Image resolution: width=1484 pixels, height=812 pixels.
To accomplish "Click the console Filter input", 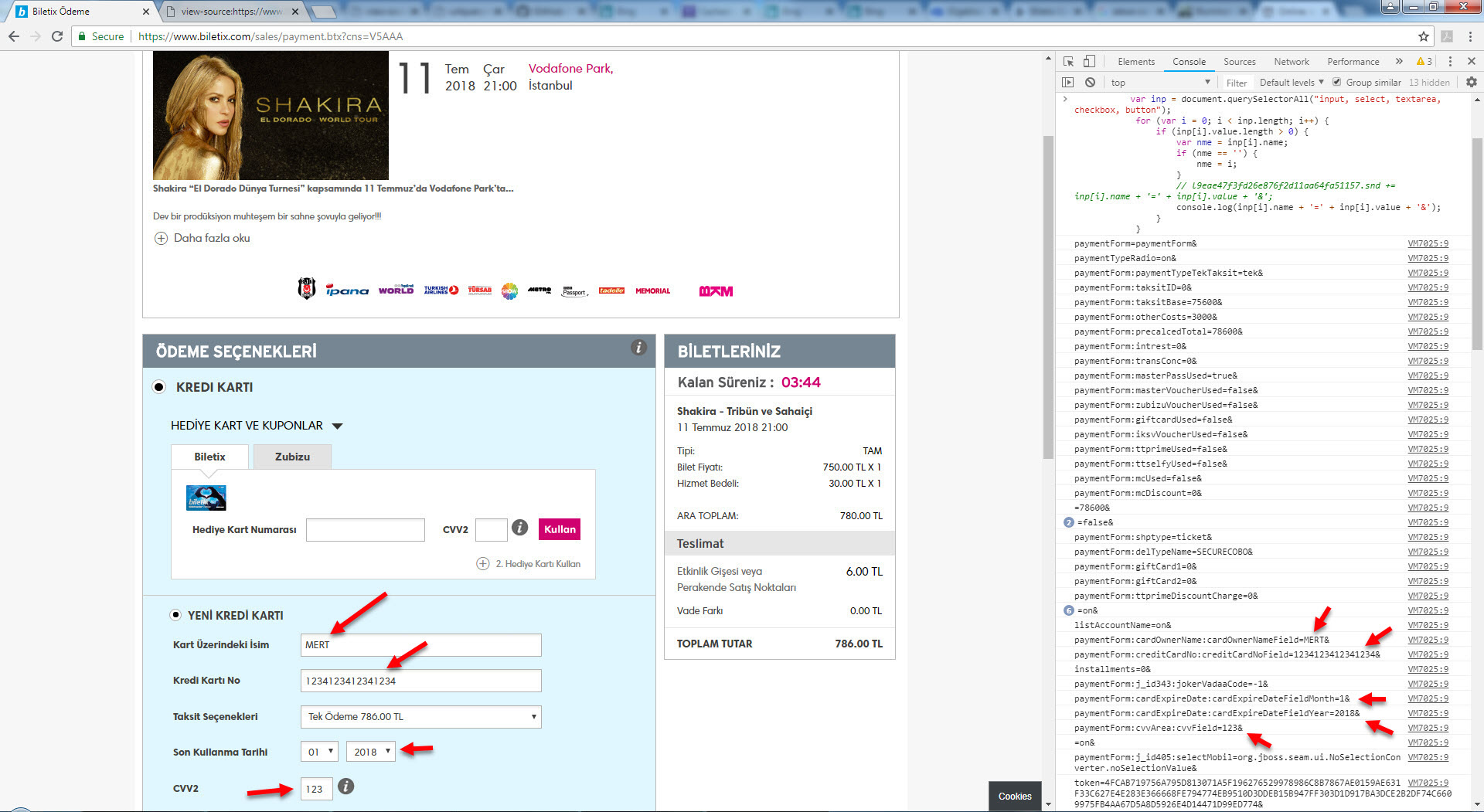I will pos(1237,83).
